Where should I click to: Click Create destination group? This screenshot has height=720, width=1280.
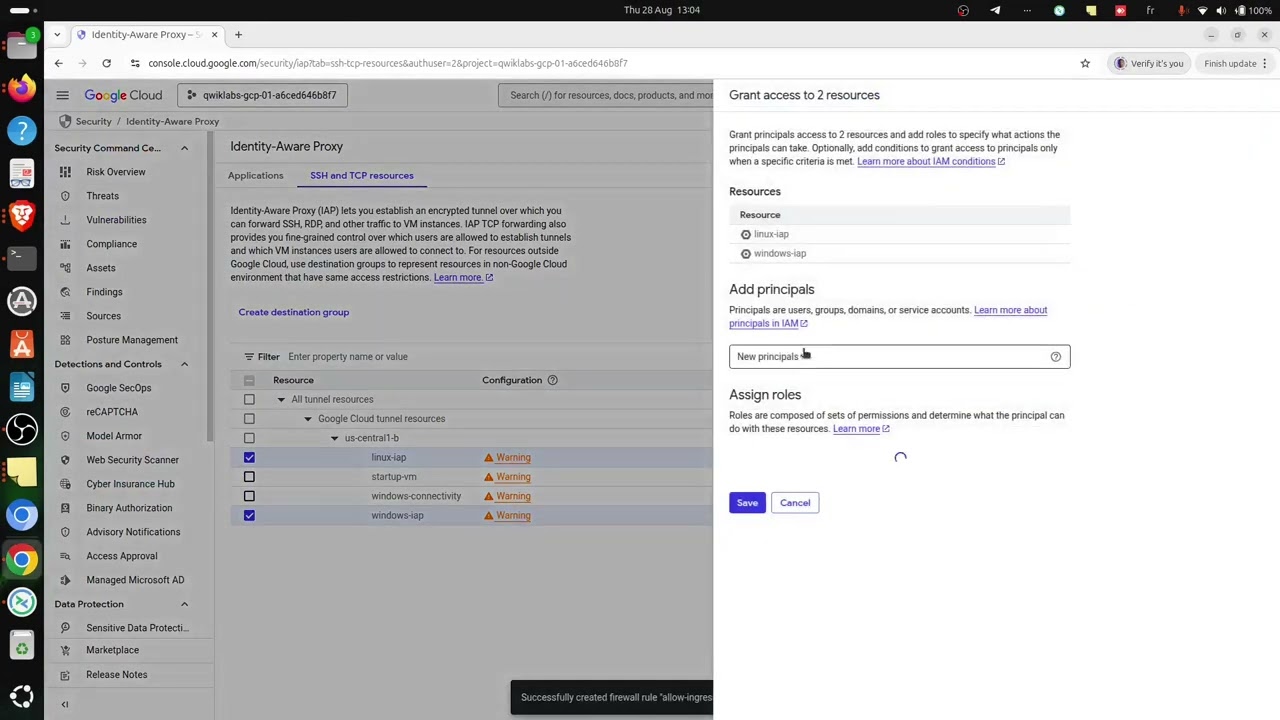(294, 312)
